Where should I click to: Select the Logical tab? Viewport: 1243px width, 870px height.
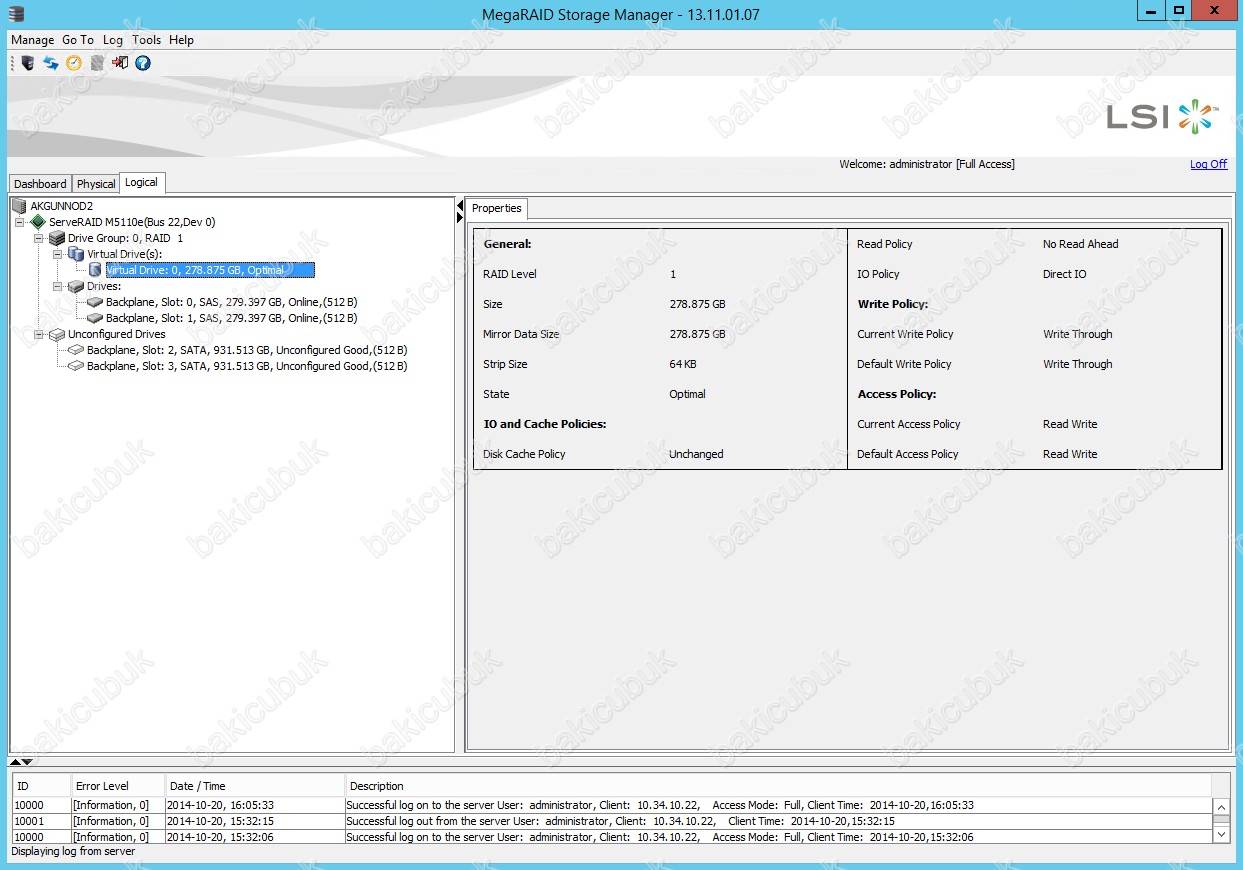coord(141,183)
